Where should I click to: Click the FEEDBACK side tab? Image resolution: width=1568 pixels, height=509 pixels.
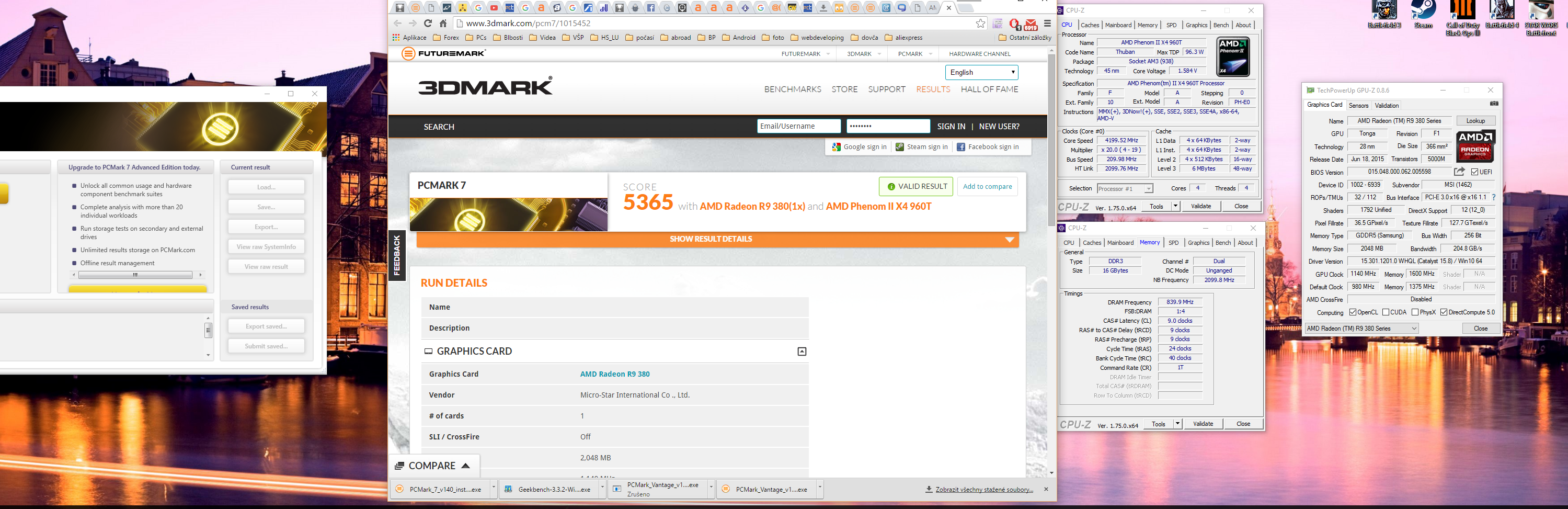point(397,256)
